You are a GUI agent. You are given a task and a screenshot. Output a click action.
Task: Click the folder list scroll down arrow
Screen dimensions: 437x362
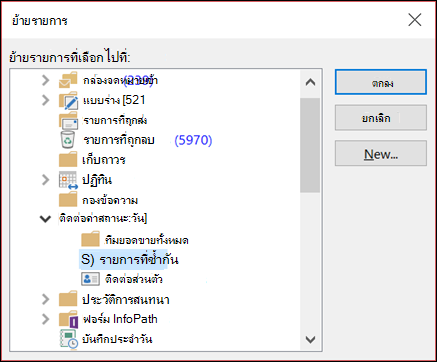tap(310, 339)
